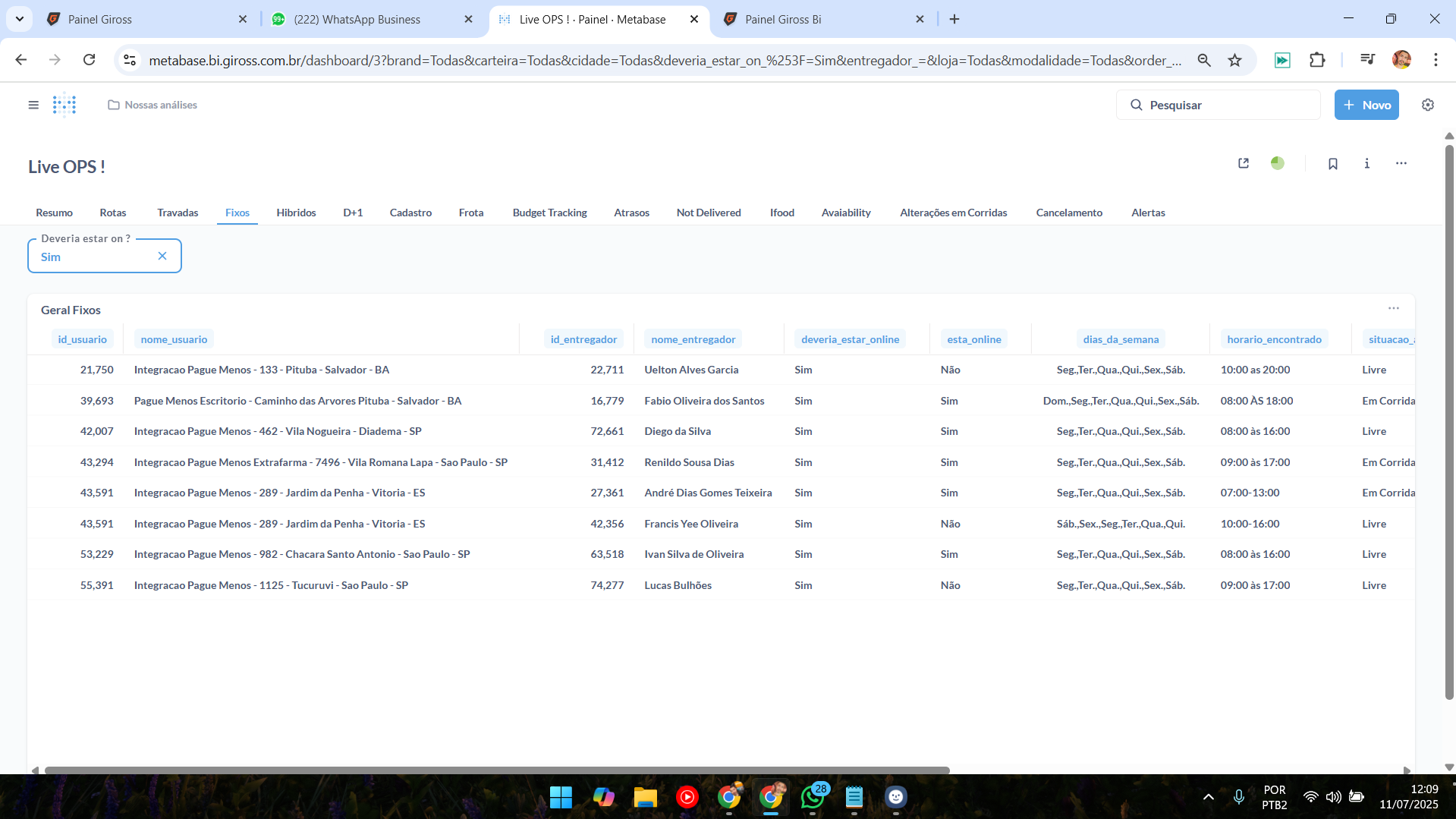1456x819 pixels.
Task: Sort by nome_entregador column header
Action: (x=693, y=339)
